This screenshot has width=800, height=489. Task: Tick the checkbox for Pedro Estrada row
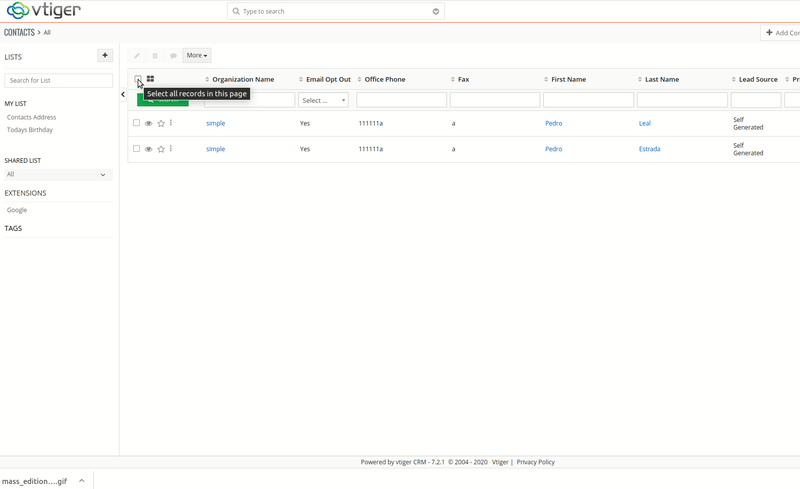coord(137,149)
